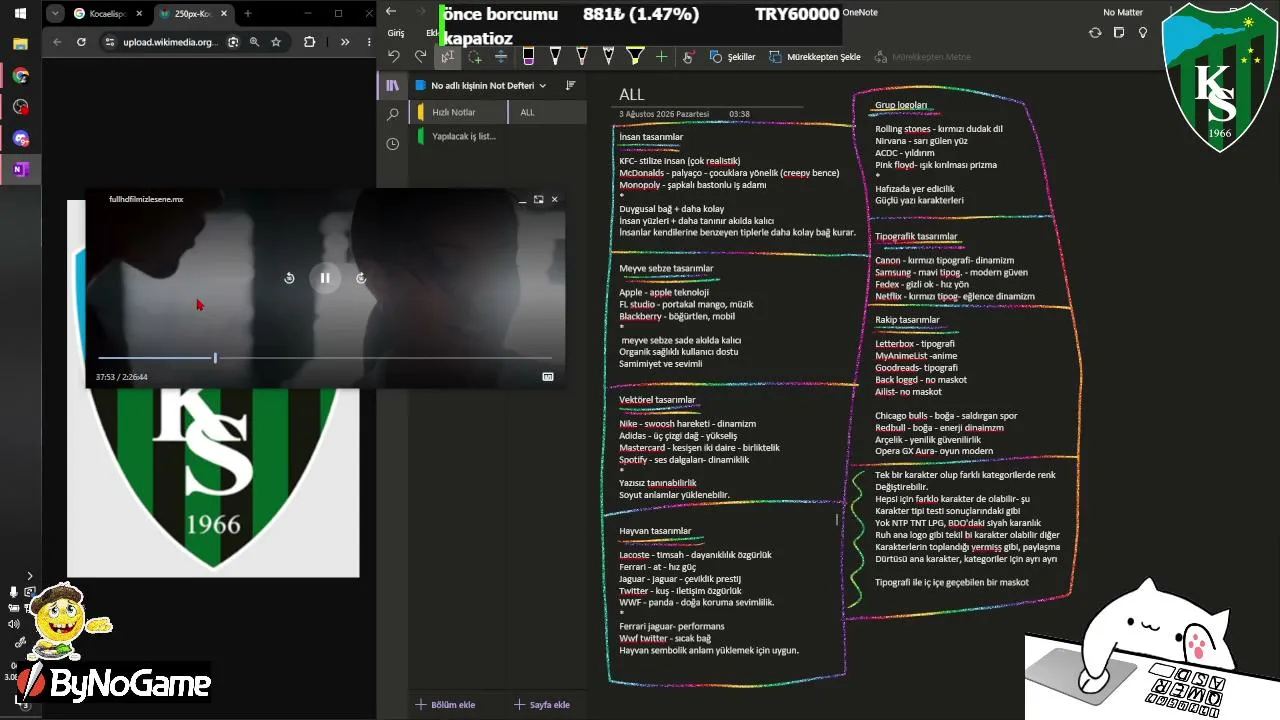Add a new pen with the plus icon
The image size is (1280, 720).
pyautogui.click(x=661, y=57)
